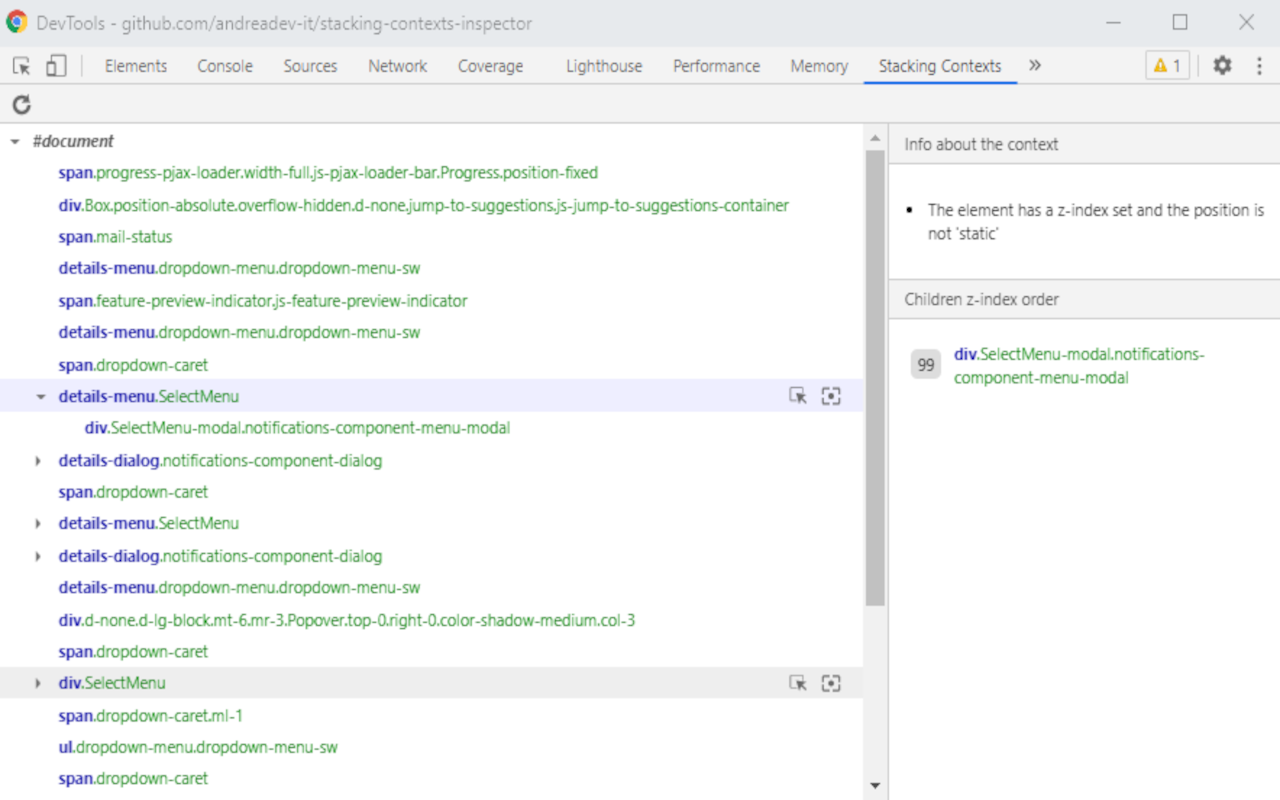Collapse the details-menu.SelectMenu tree node
1280x800 pixels.
click(40, 396)
